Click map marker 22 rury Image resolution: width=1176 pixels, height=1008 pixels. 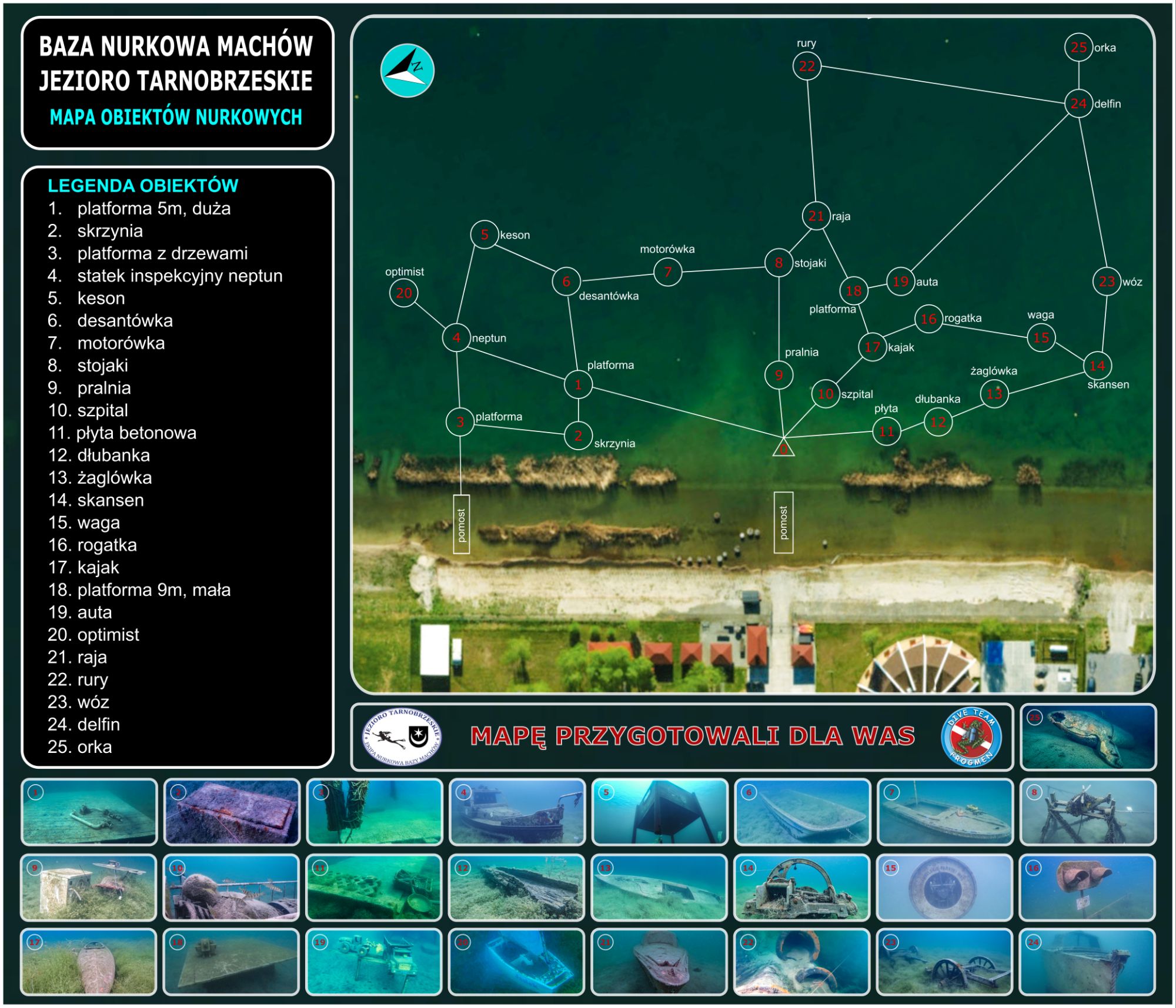807,66
